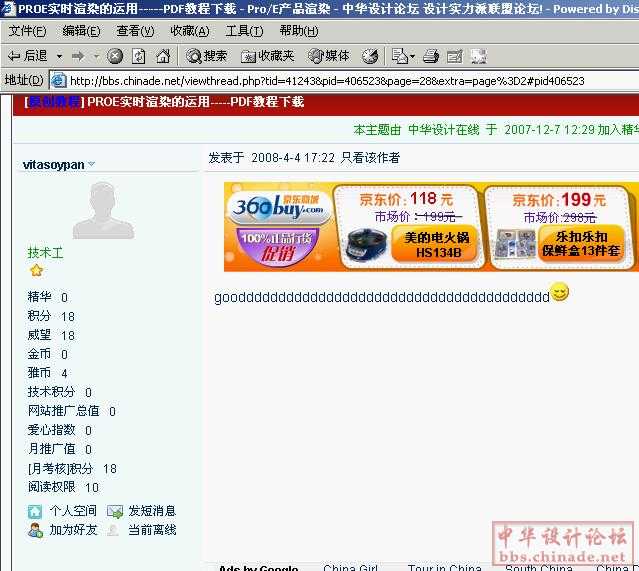Open the Forward history dropdown arrow
Viewport: 639px width, 571px height.
coord(97,56)
